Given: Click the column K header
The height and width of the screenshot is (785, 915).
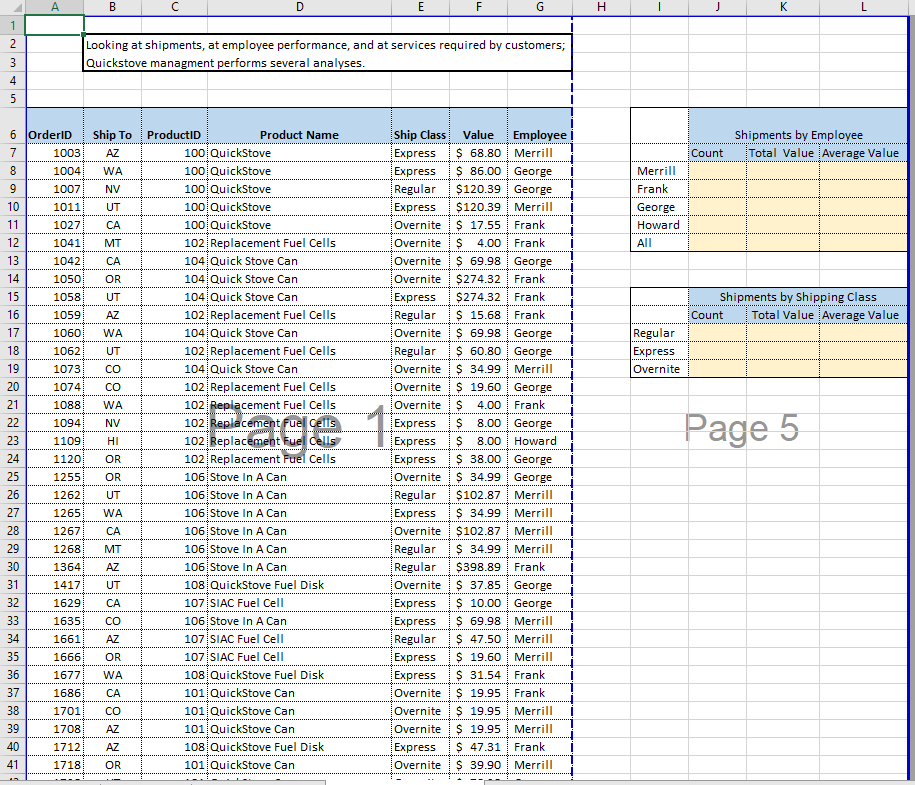Looking at the screenshot, I should point(782,7).
